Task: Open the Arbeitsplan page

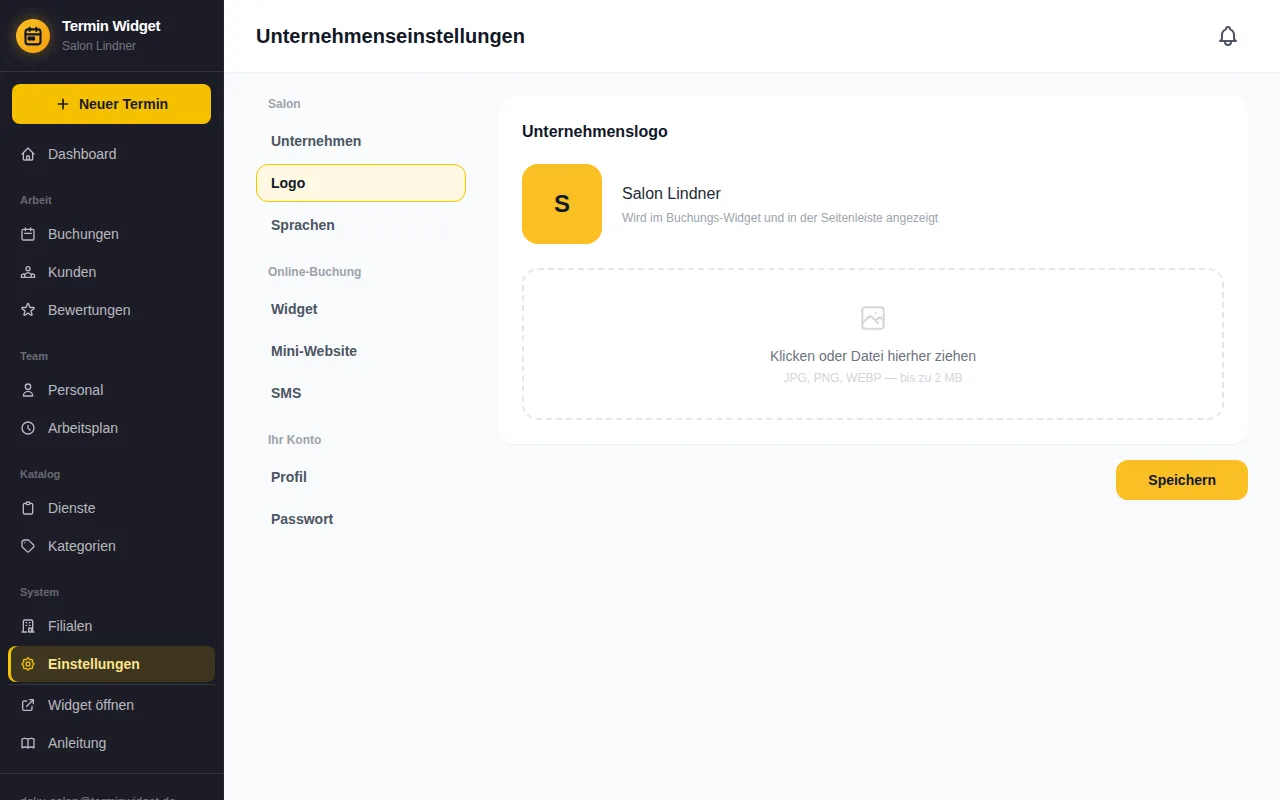Action: [x=111, y=428]
